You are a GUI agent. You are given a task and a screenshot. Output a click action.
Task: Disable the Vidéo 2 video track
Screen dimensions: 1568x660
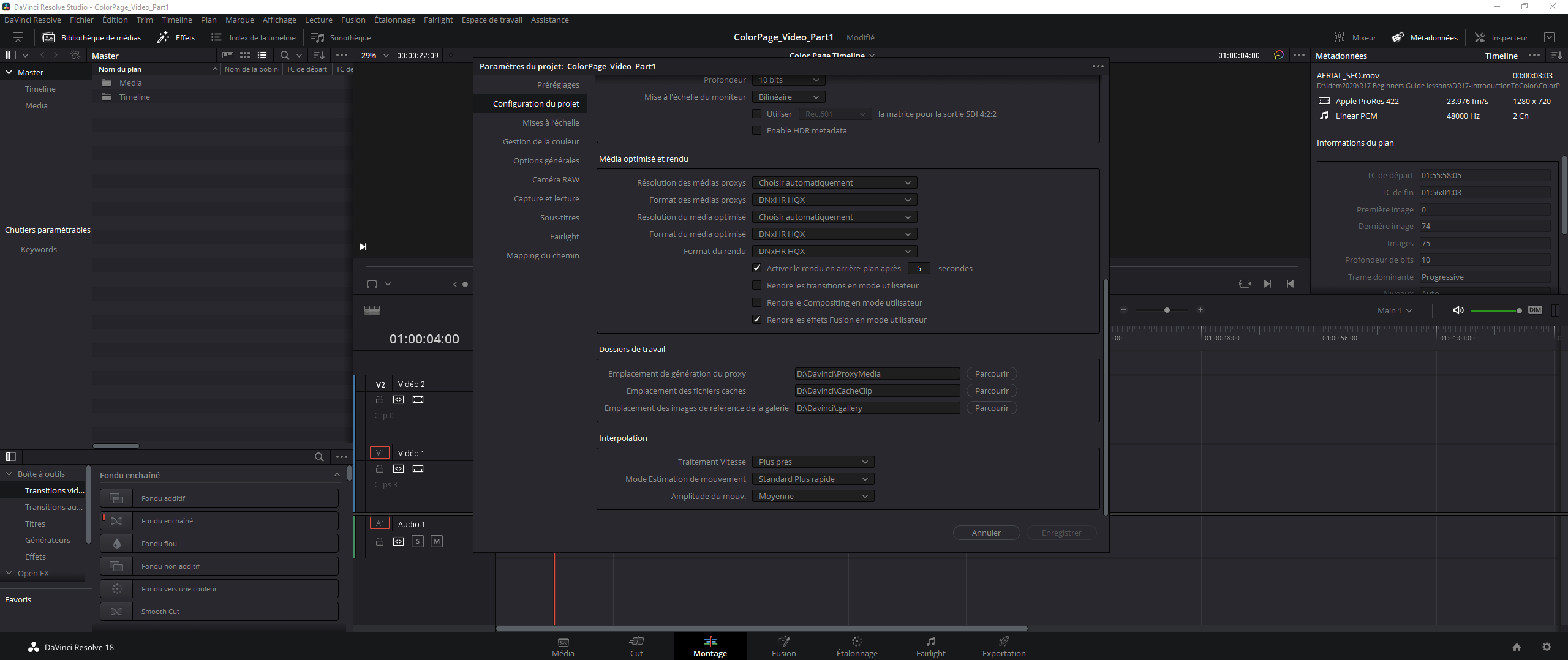418,399
